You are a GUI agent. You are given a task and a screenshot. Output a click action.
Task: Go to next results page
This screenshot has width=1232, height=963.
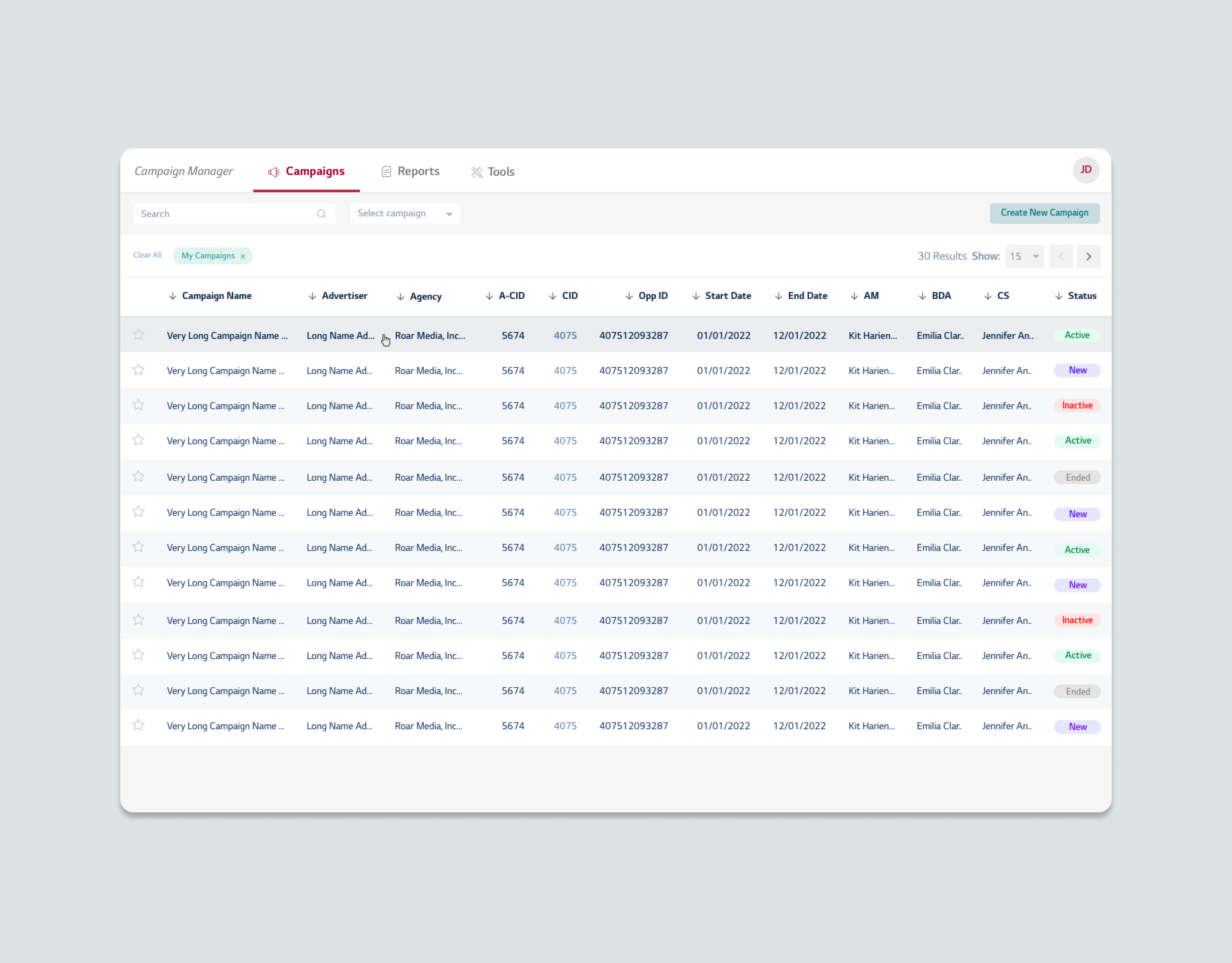coord(1088,257)
